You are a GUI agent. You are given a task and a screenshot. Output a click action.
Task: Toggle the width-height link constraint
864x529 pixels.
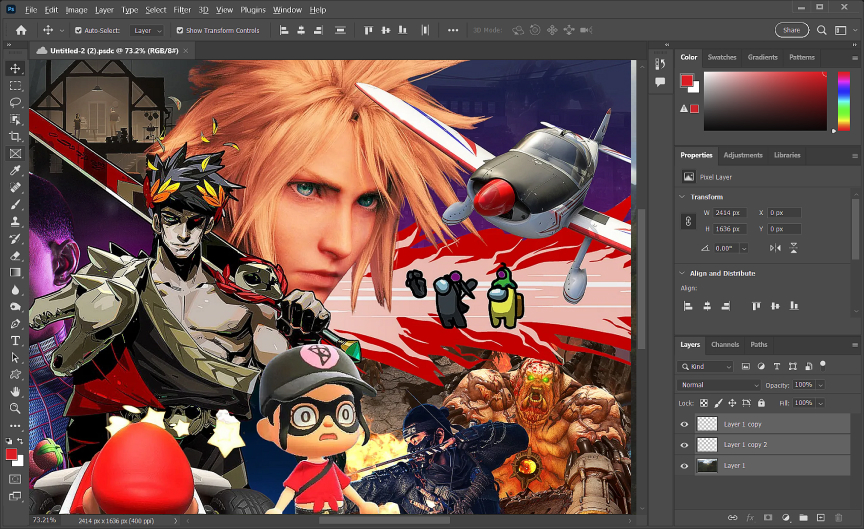pyautogui.click(x=688, y=221)
